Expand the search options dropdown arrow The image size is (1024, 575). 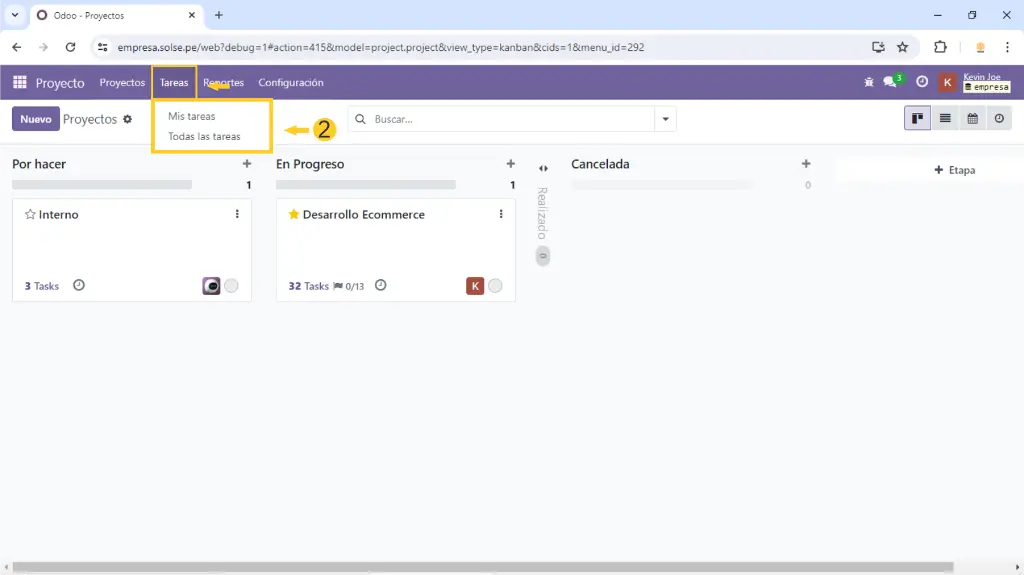pos(665,119)
